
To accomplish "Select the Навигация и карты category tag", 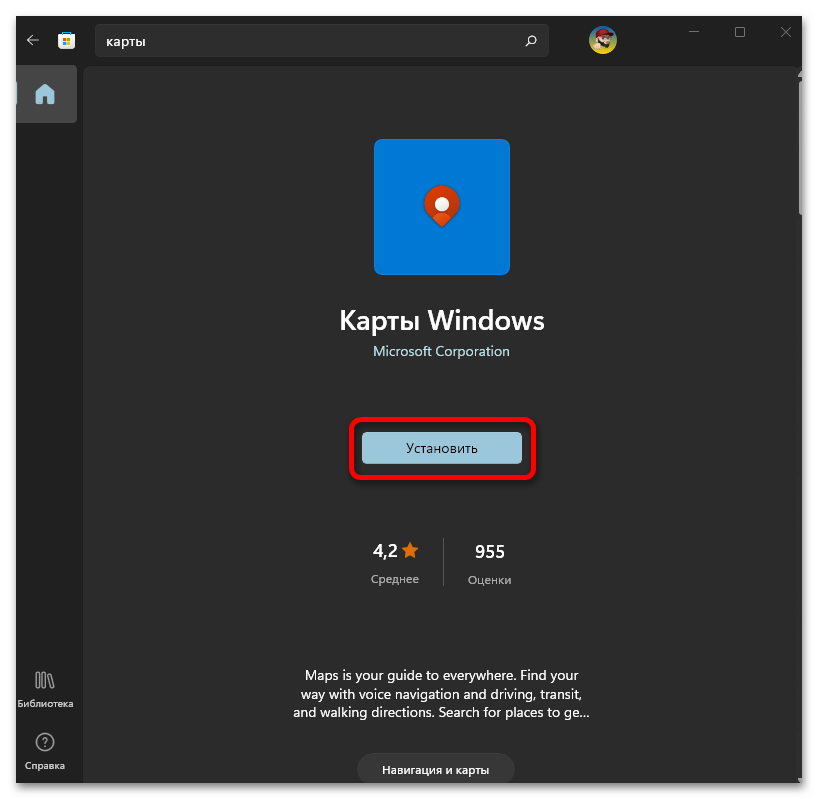I will [436, 770].
